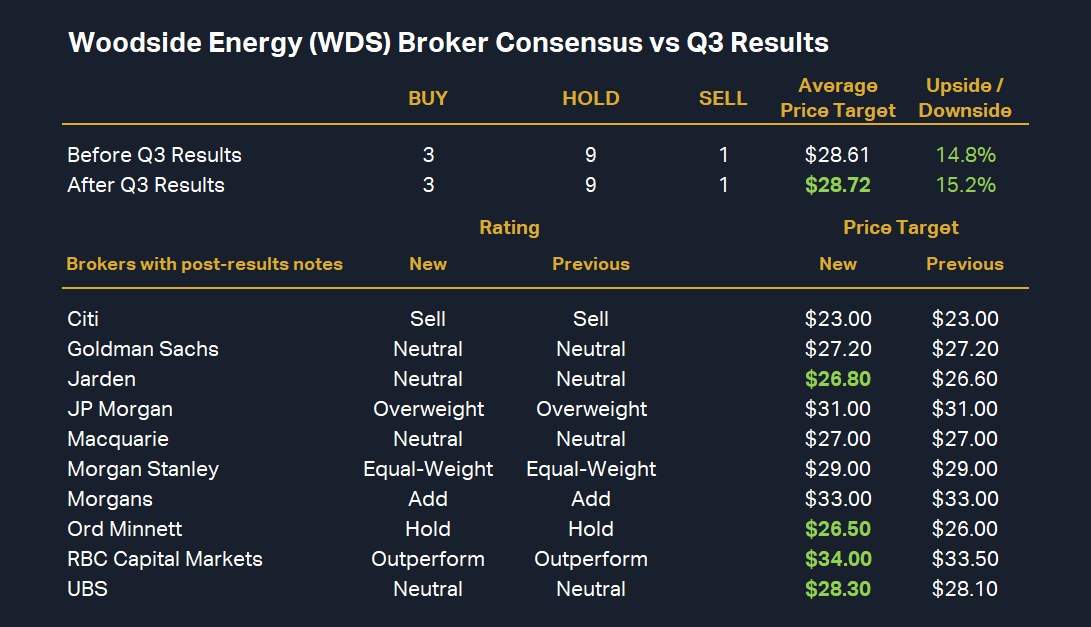
Task: Select Jarden's new $26.80 price target
Action: point(838,379)
